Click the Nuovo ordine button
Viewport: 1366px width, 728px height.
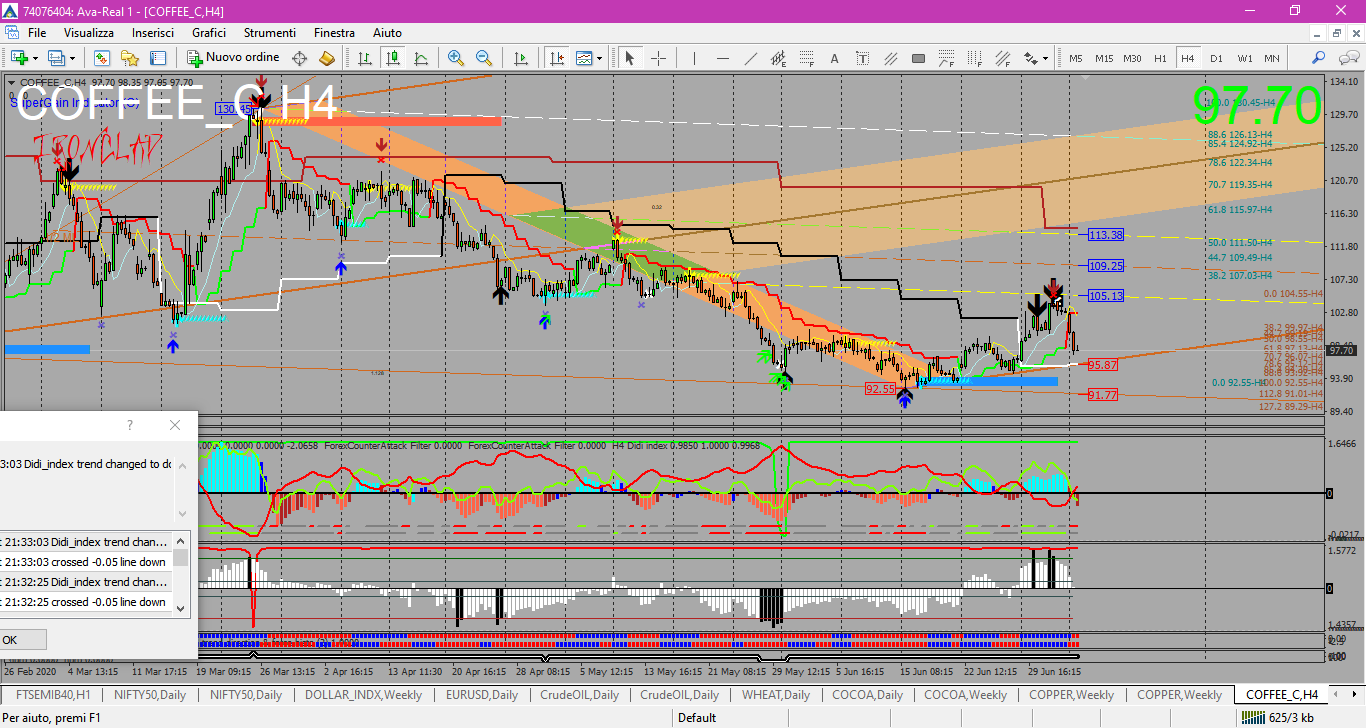pos(231,58)
